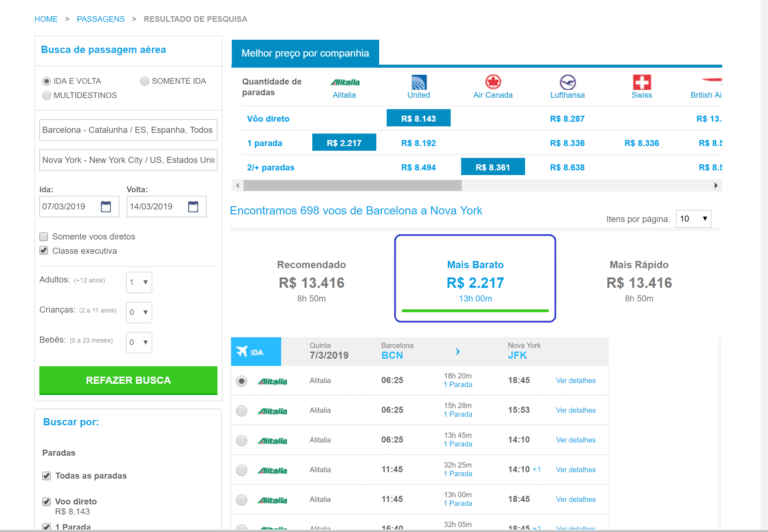
Task: Open the Adultos quantity dropdown
Action: [139, 282]
